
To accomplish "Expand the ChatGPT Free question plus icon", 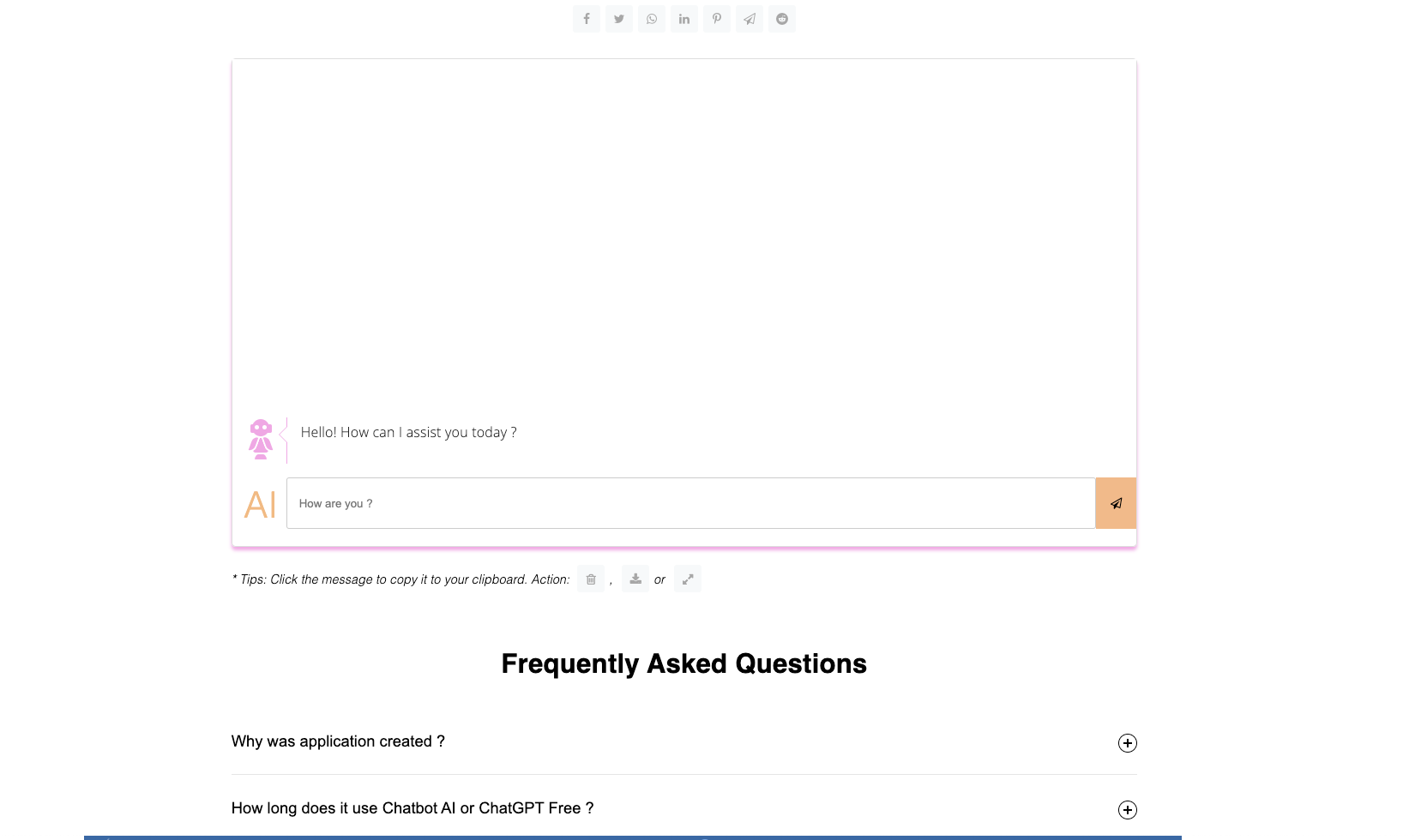I will coord(1128,810).
